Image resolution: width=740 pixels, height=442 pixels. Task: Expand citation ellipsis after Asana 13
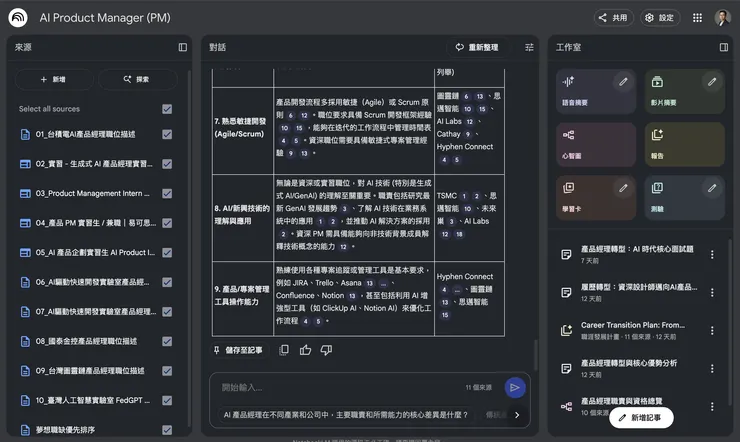(383, 284)
